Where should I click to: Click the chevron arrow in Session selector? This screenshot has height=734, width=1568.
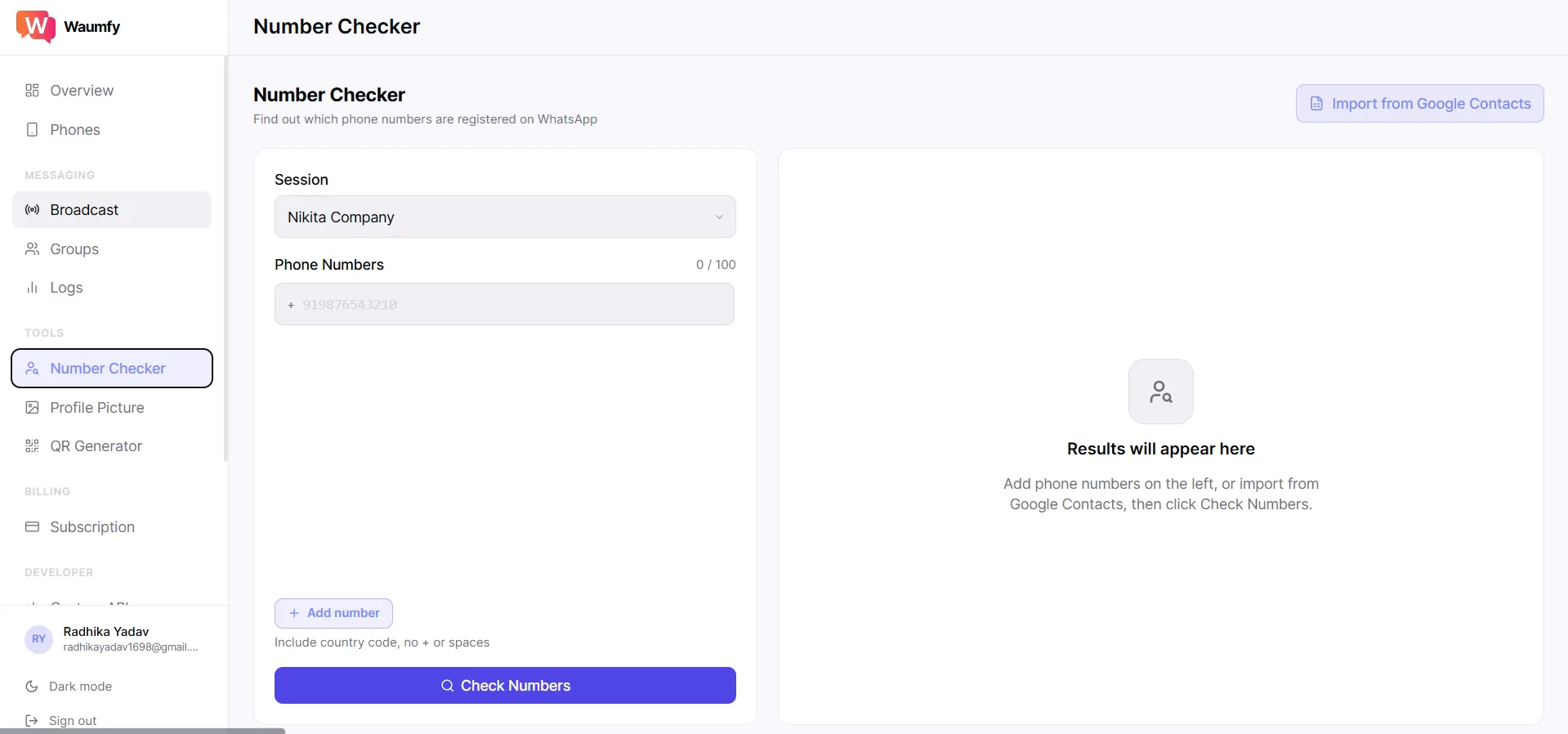click(719, 217)
